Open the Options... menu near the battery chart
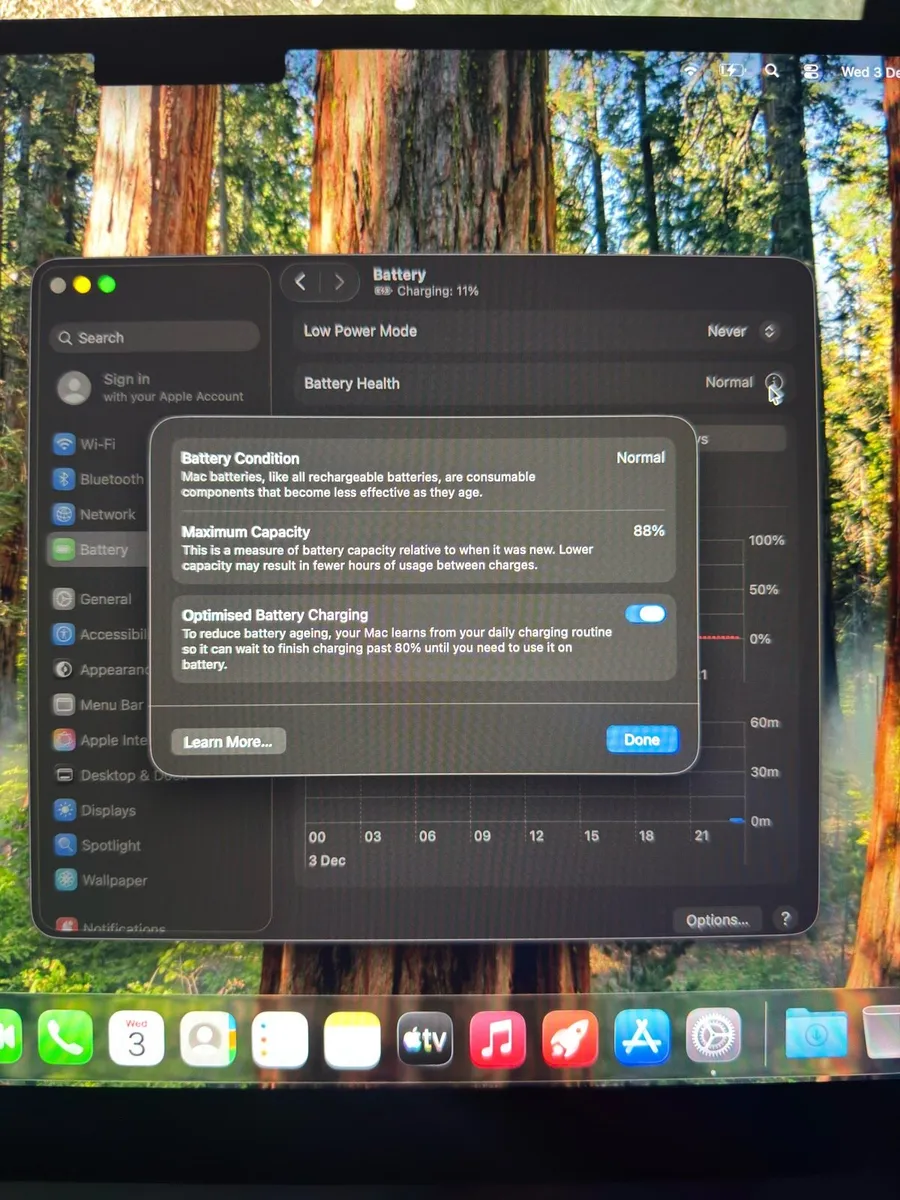The image size is (900, 1200). click(716, 919)
